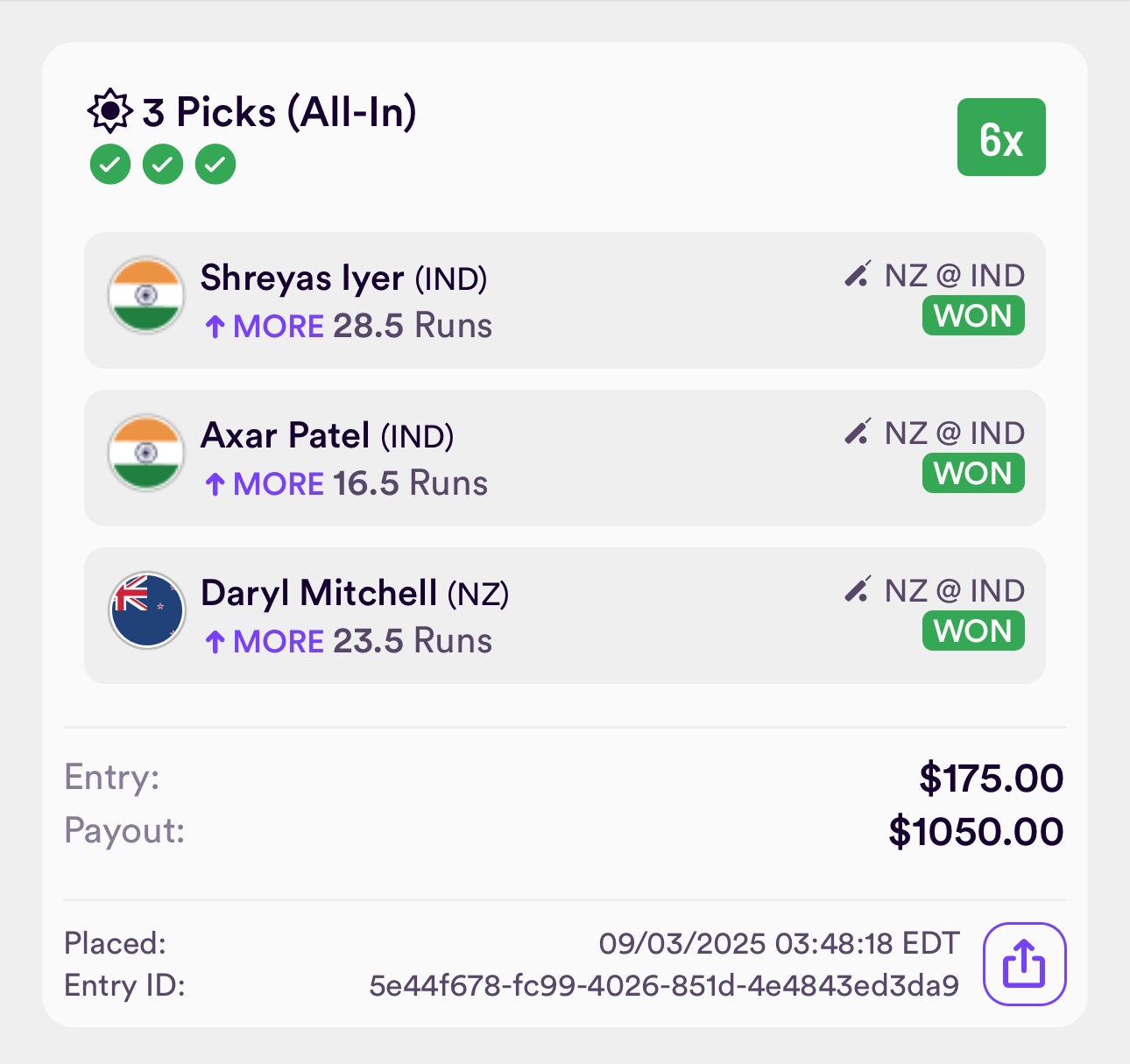Screen dimensions: 1130x1064
Task: Click the share entry icon button
Action: pyautogui.click(x=1025, y=964)
